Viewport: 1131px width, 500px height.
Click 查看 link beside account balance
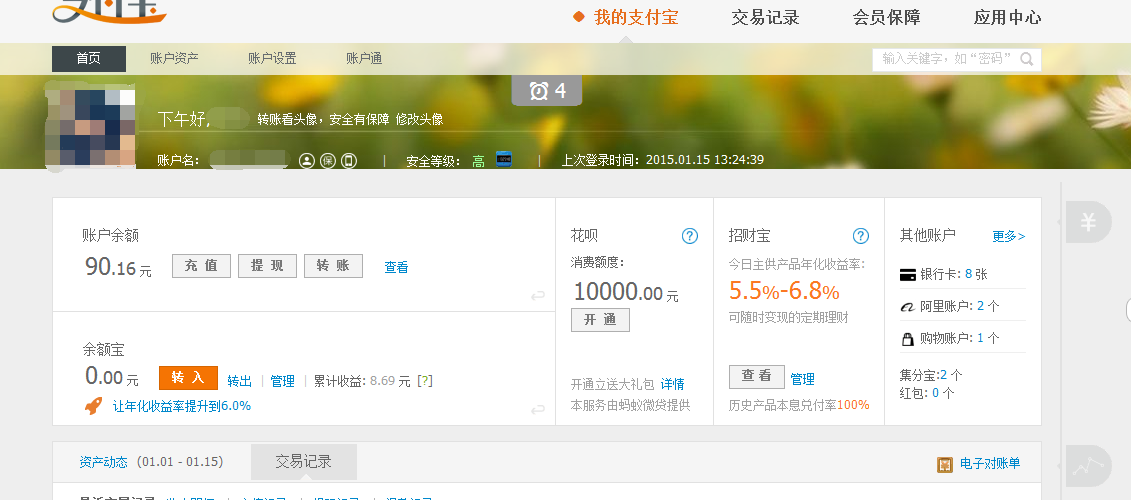pos(397,268)
